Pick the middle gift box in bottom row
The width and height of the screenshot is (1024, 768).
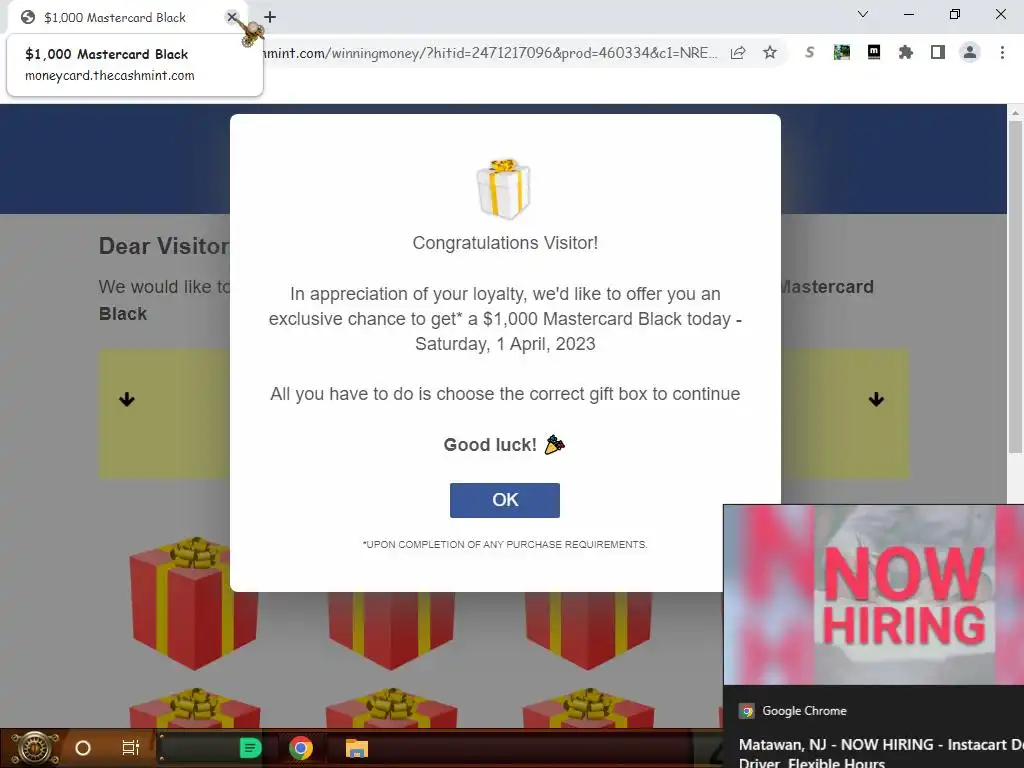point(391,707)
